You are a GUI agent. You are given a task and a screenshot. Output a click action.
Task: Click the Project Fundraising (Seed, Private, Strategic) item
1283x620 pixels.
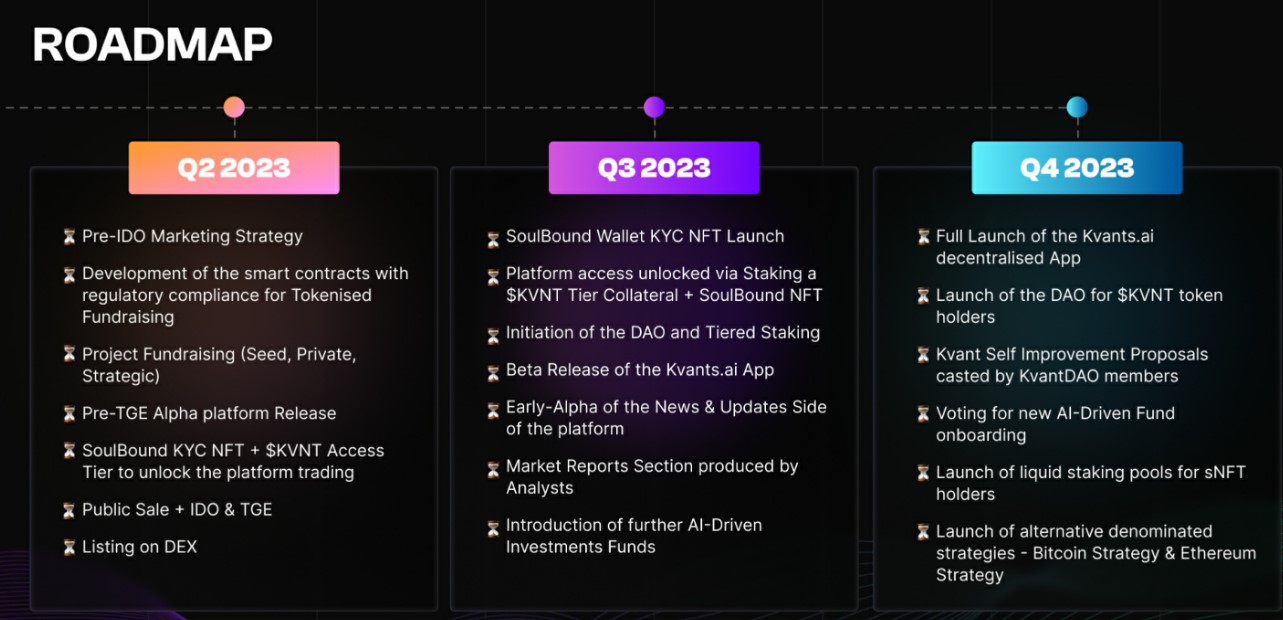[x=218, y=365]
